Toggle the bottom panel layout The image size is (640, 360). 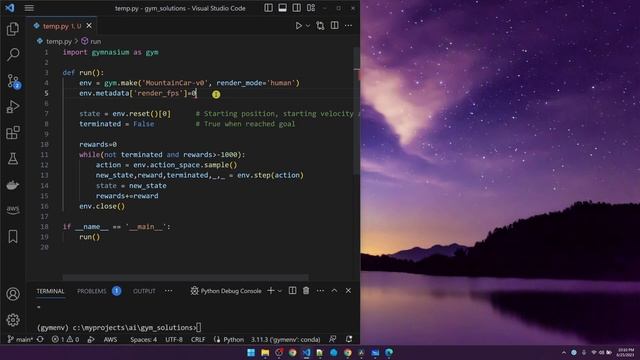pos(282,8)
